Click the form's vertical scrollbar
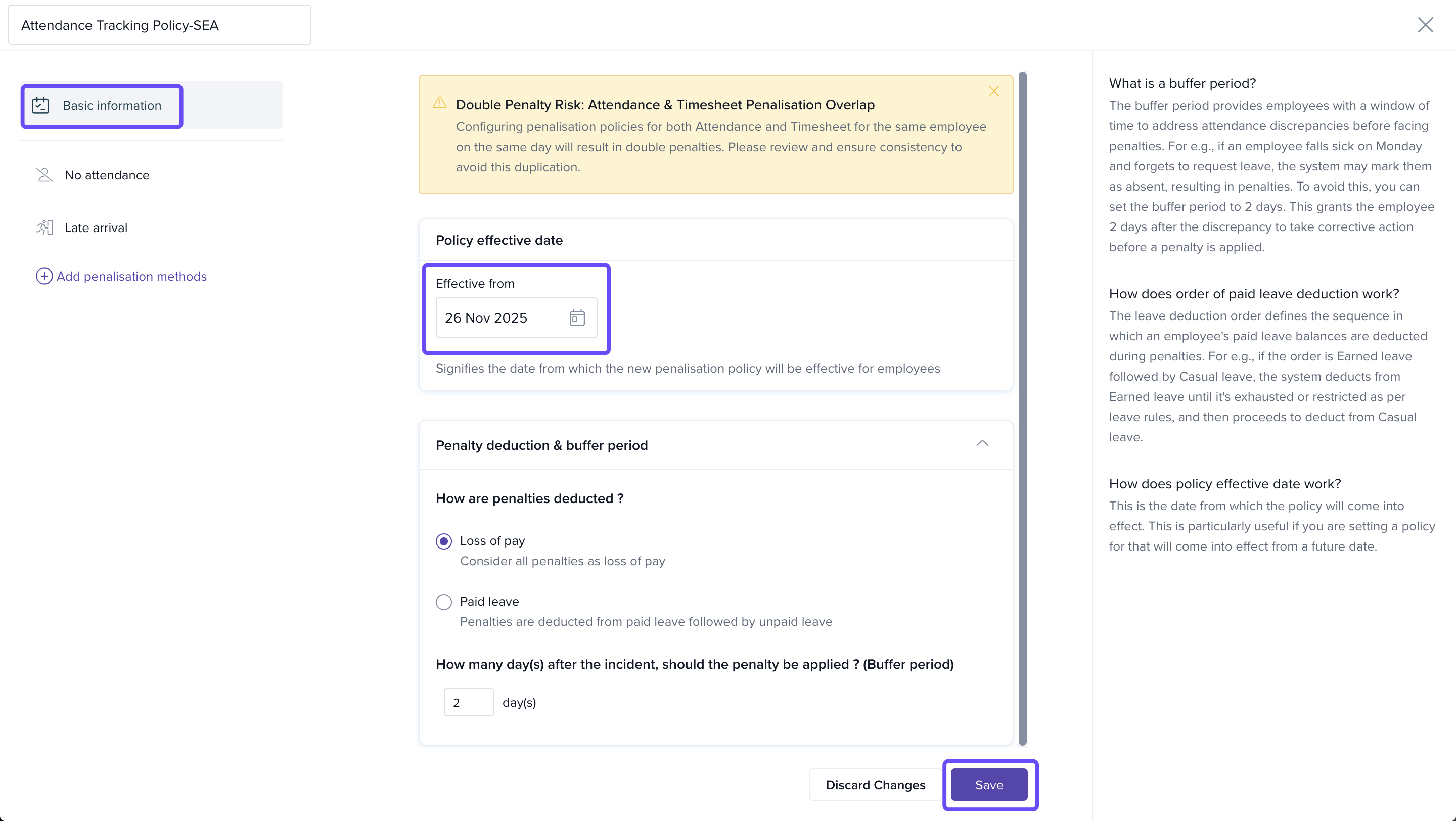This screenshot has width=1456, height=821. (1022, 408)
